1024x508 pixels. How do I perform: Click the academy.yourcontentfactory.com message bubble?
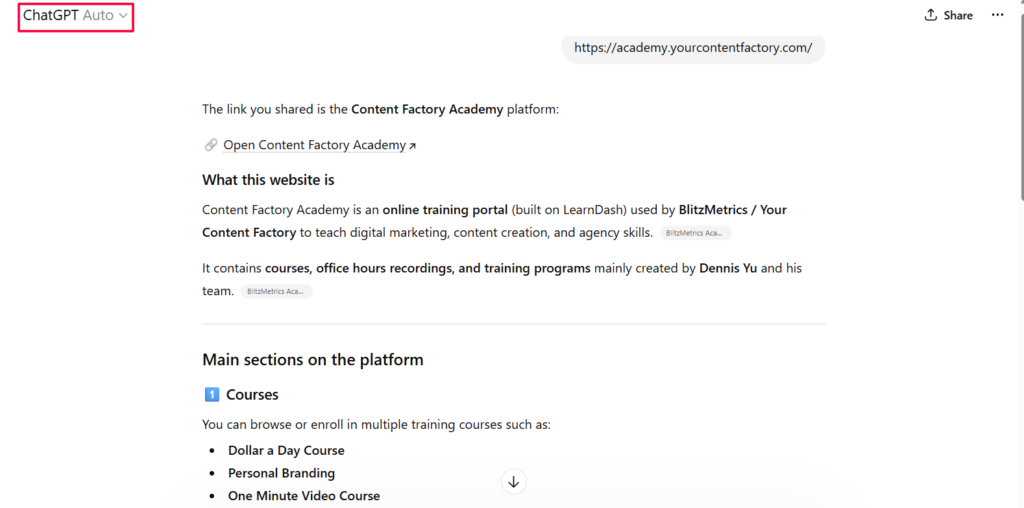(x=692, y=48)
